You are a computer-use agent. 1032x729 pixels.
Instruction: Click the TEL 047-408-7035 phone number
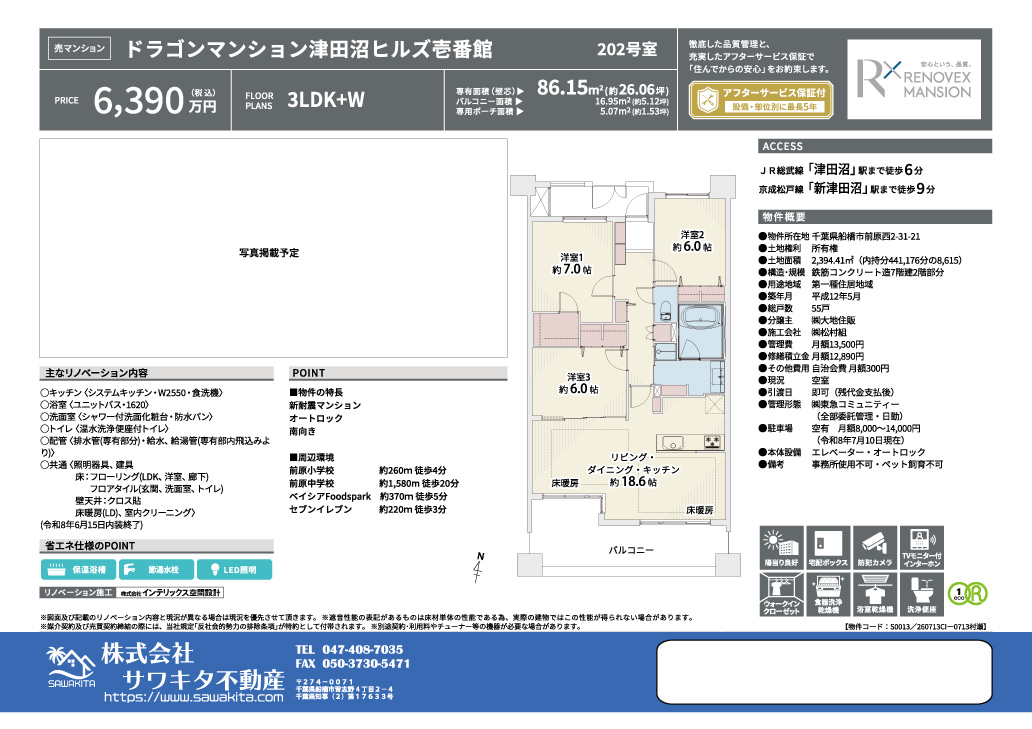tap(349, 649)
